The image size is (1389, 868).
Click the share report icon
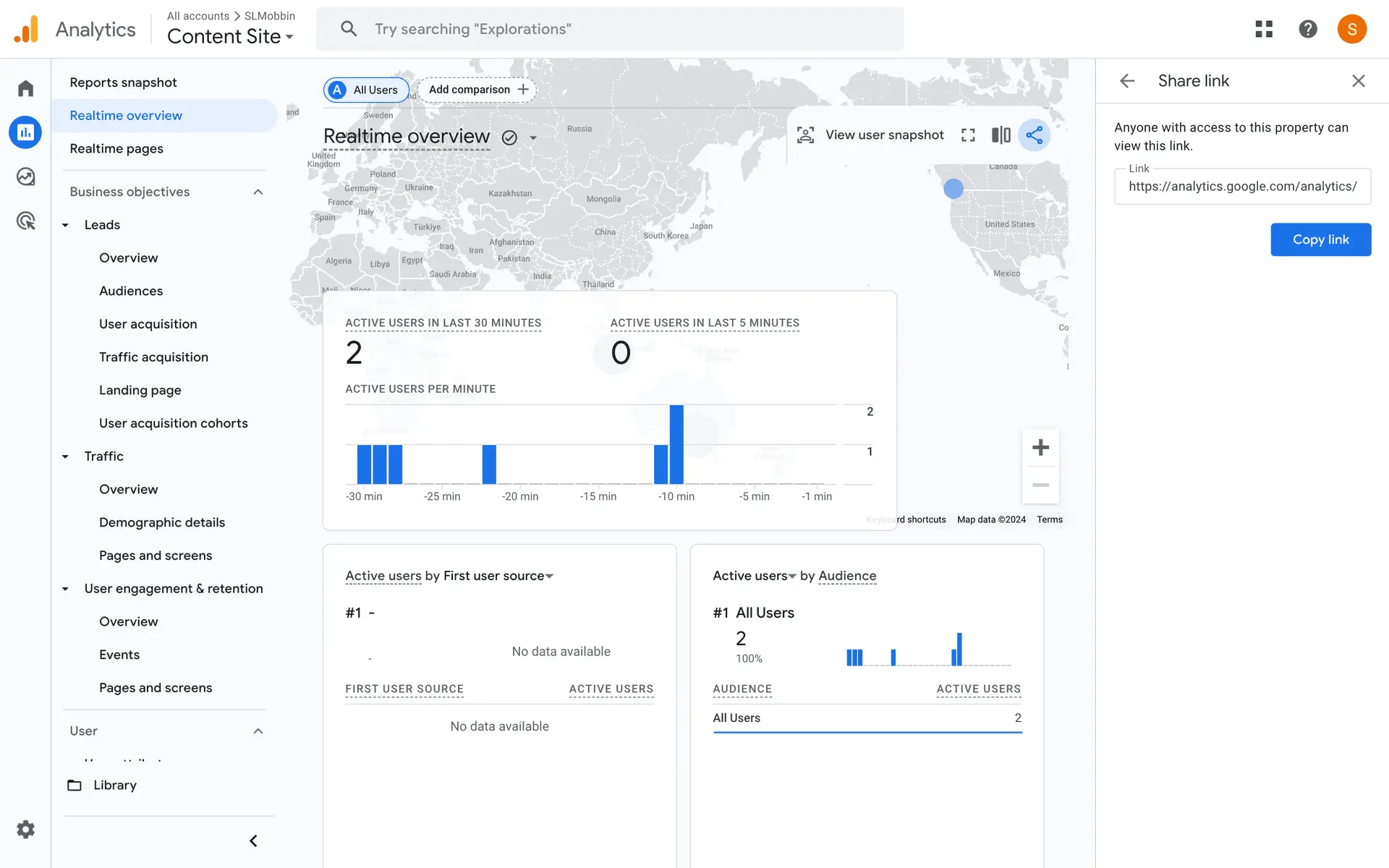coord(1034,135)
